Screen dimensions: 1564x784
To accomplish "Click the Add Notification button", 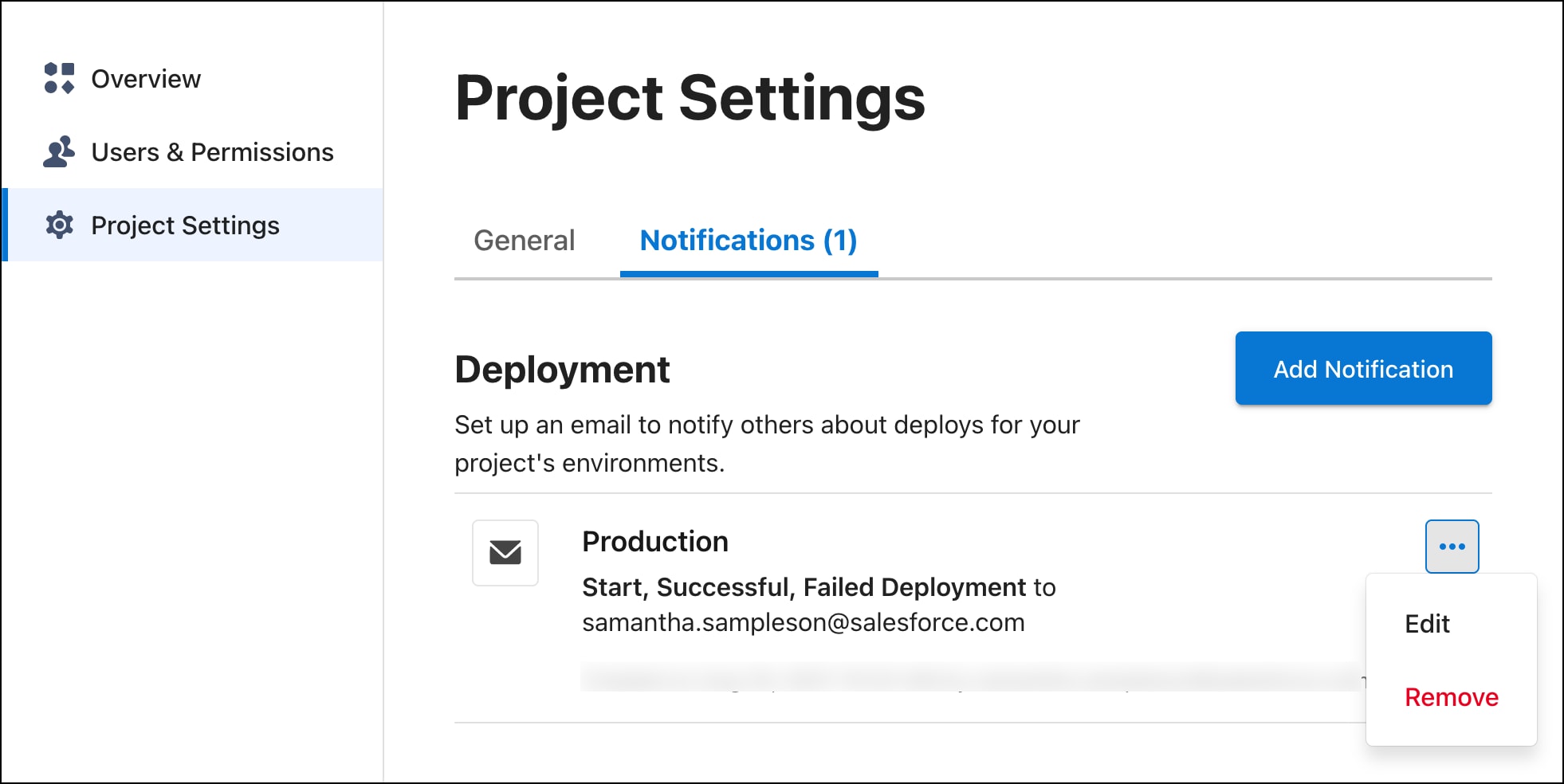I will [1363, 368].
